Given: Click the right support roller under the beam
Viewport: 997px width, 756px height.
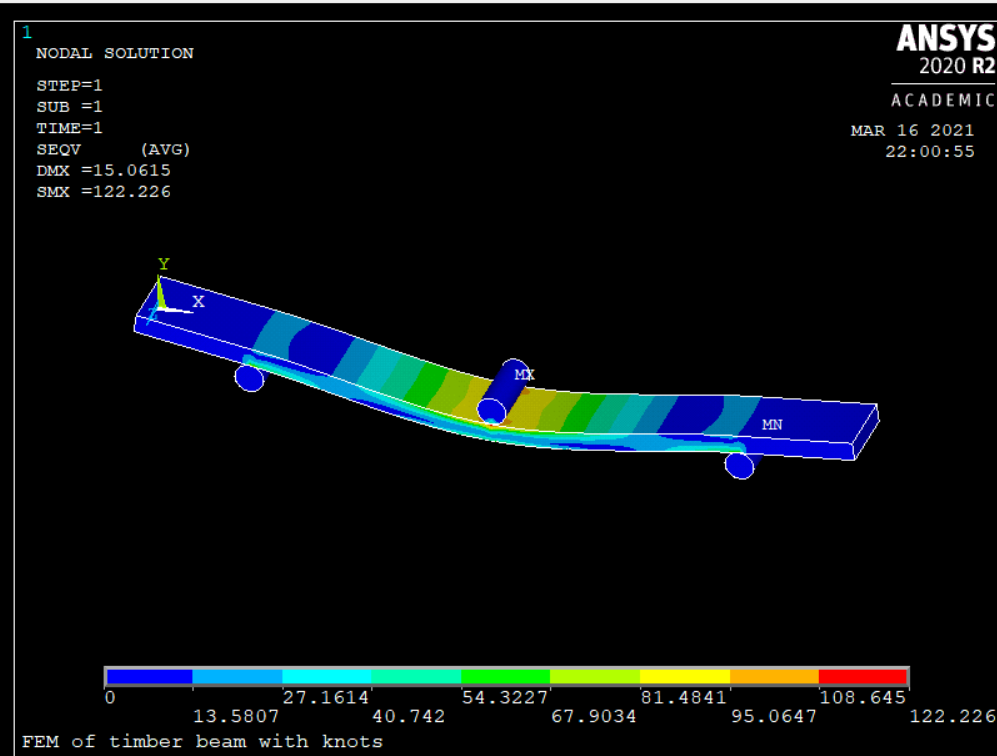Looking at the screenshot, I should tap(741, 465).
